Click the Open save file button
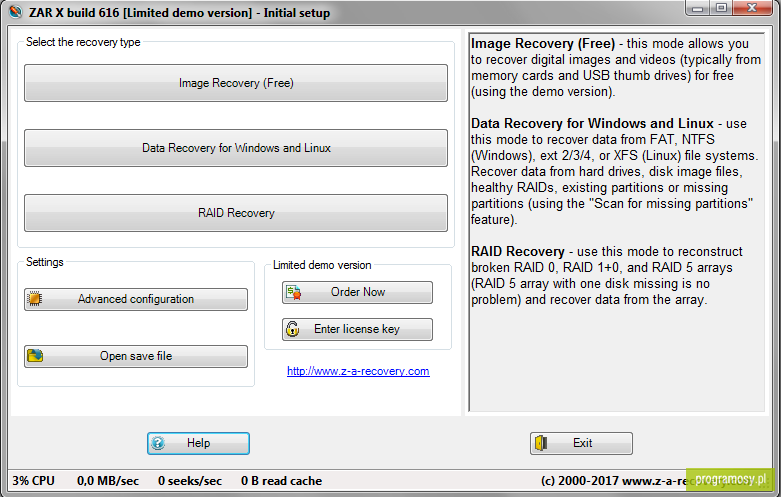The image size is (781, 497). point(135,356)
